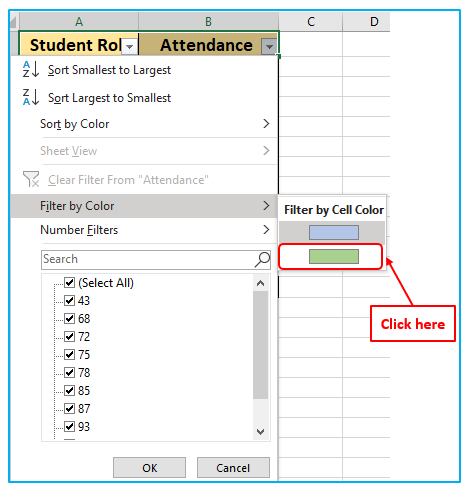Untick the checkbox for value 93
The width and height of the screenshot is (471, 487).
tap(69, 426)
